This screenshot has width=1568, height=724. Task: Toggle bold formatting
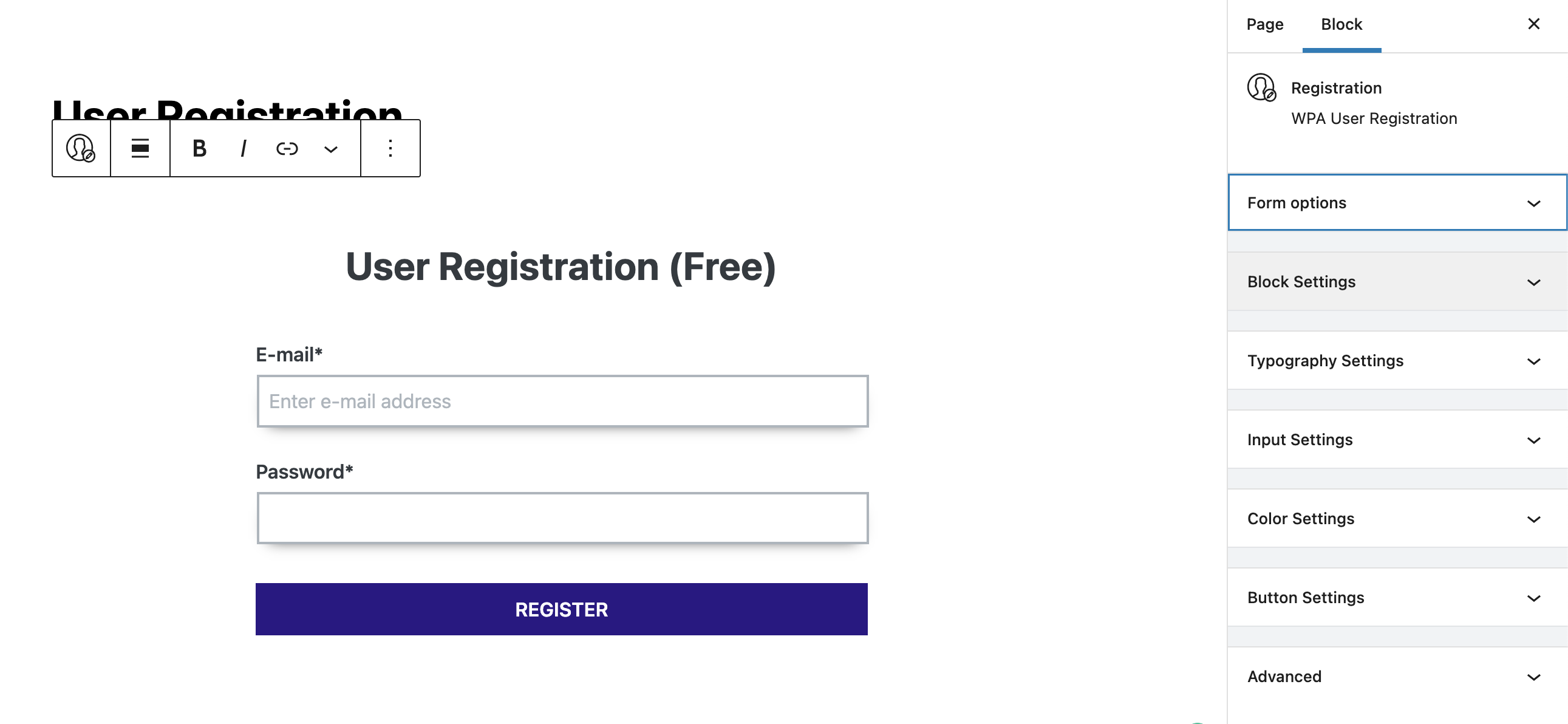click(x=199, y=148)
